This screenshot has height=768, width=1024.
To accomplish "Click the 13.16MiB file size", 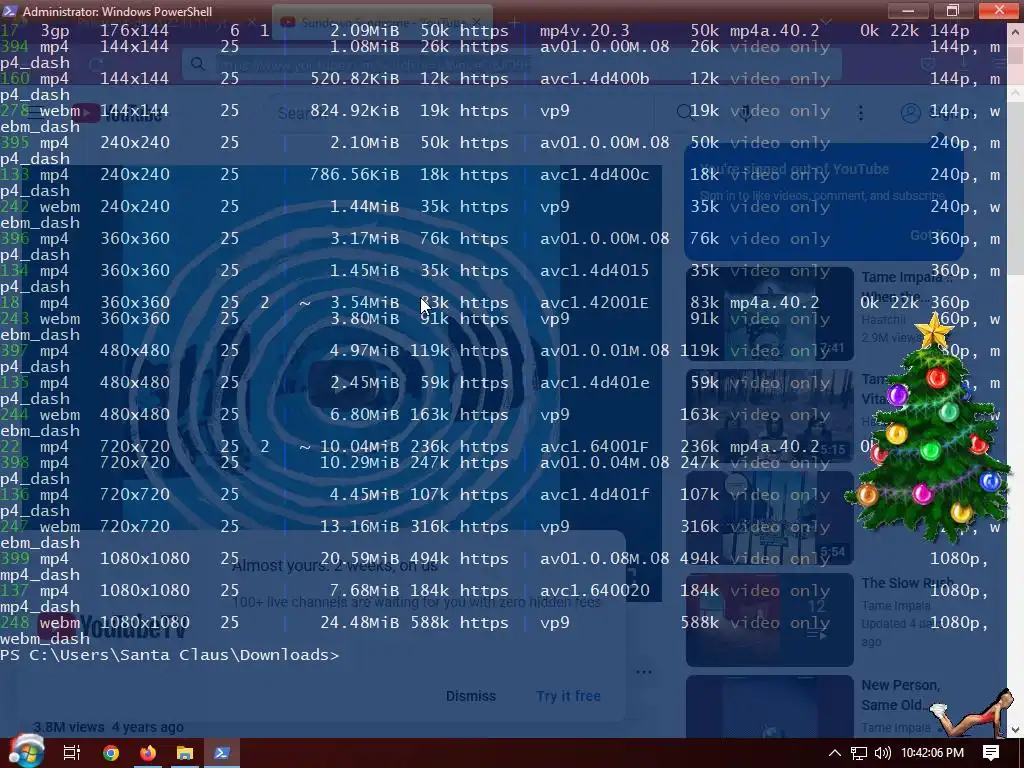I will [x=359, y=526].
